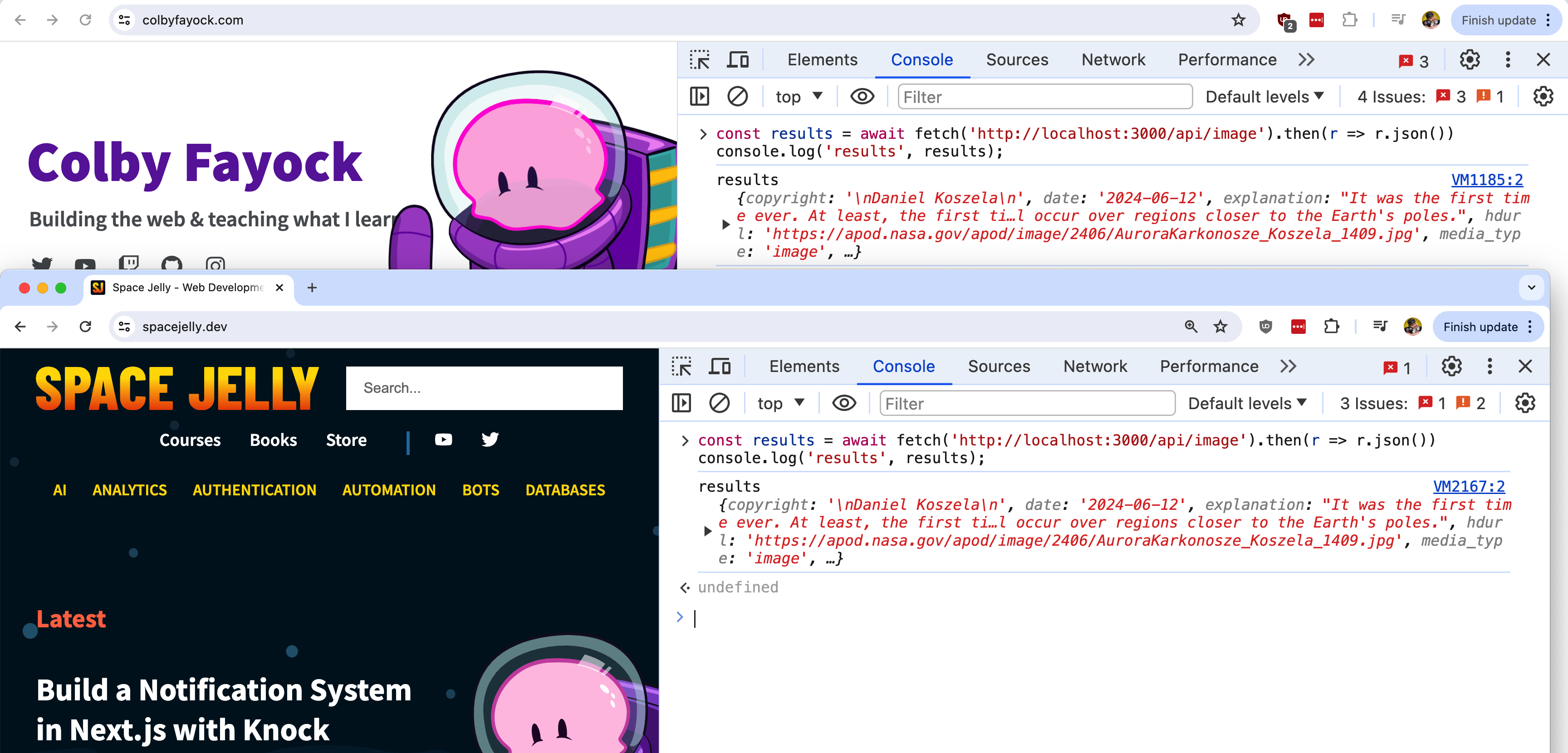Reload spacejelly.dev page

point(85,327)
